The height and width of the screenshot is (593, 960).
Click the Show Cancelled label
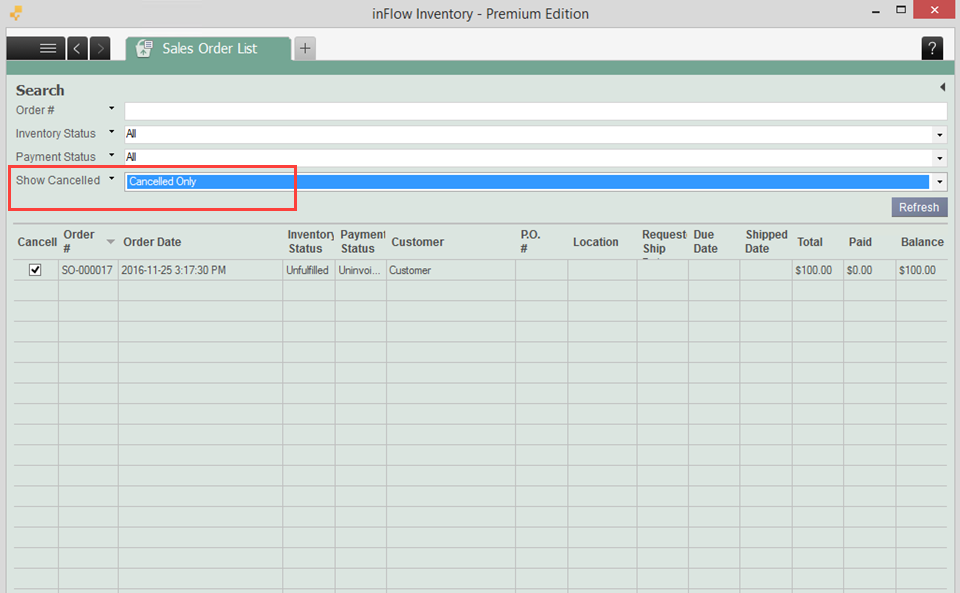click(x=58, y=180)
